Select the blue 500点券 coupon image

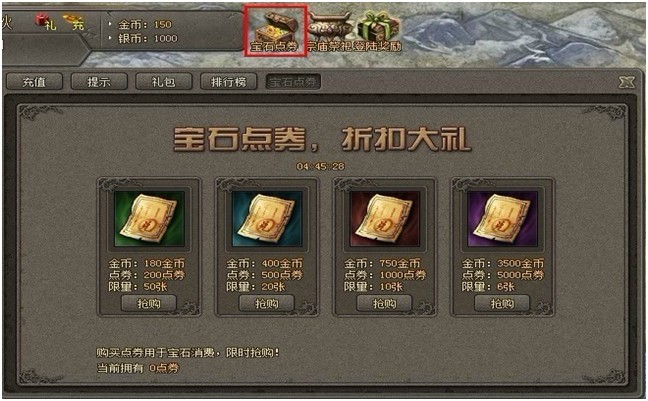(x=267, y=219)
